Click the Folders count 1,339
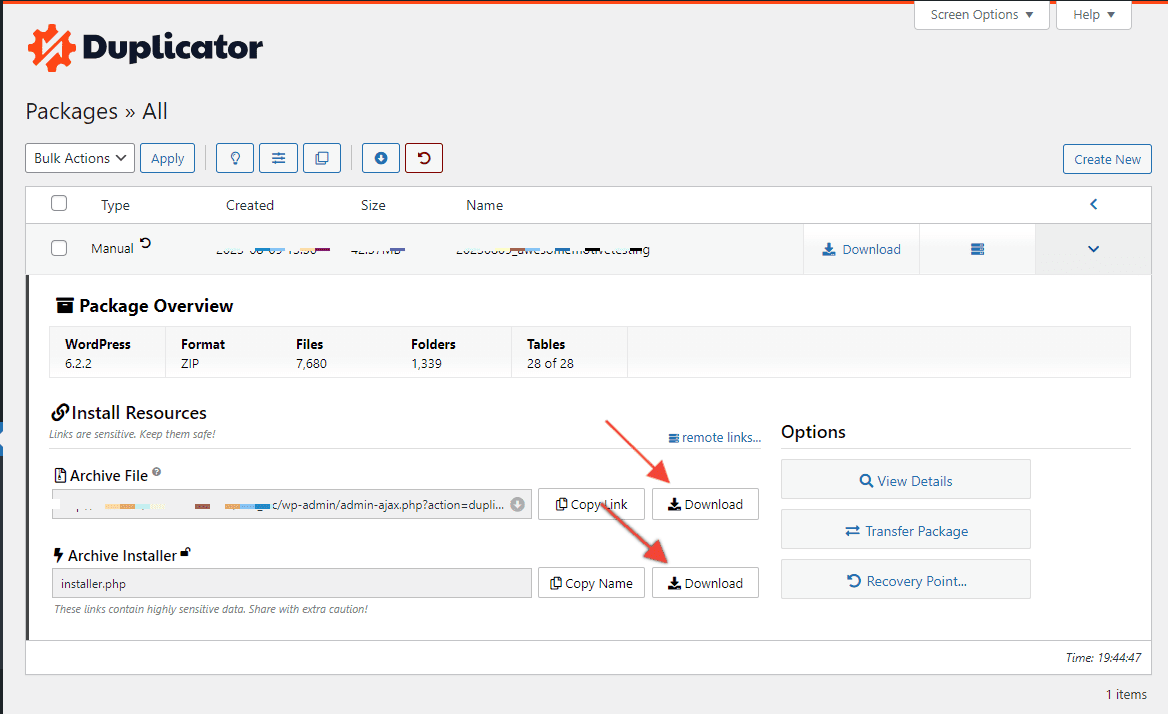The image size is (1168, 714). point(426,363)
